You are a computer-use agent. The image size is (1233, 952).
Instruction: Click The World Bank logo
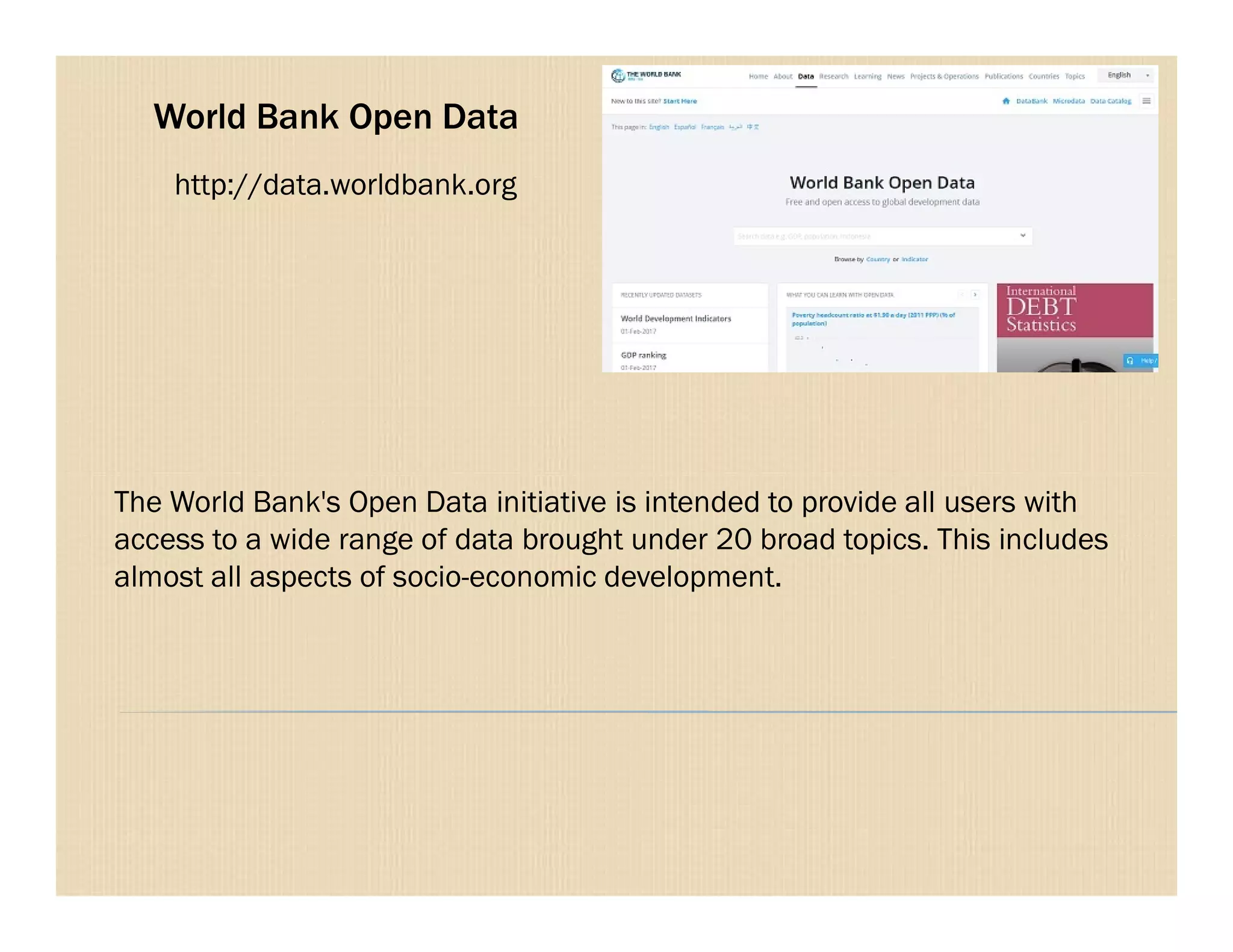click(x=646, y=75)
